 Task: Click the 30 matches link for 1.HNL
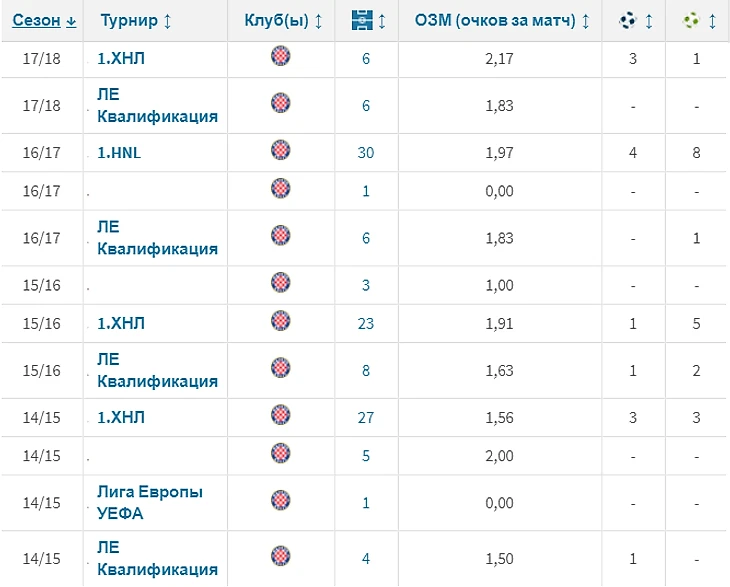click(x=365, y=152)
